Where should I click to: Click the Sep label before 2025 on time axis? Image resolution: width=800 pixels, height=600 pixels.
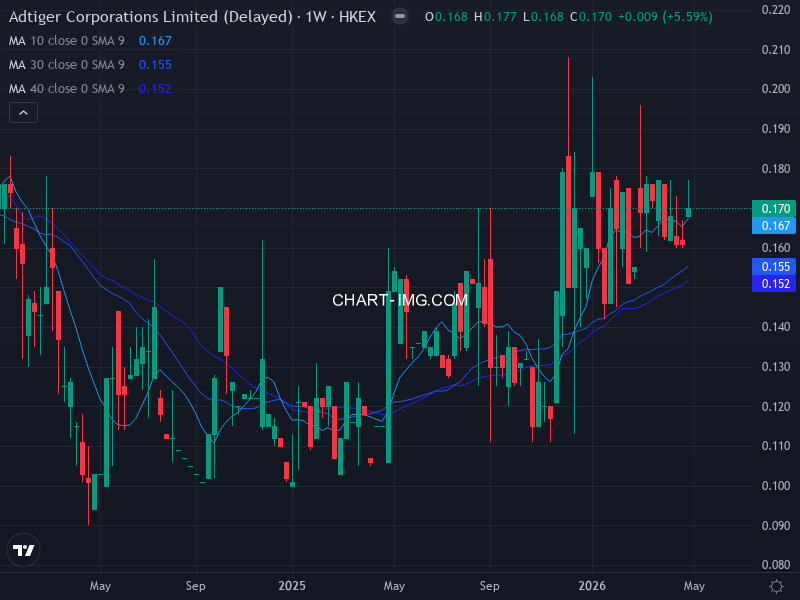(195, 586)
